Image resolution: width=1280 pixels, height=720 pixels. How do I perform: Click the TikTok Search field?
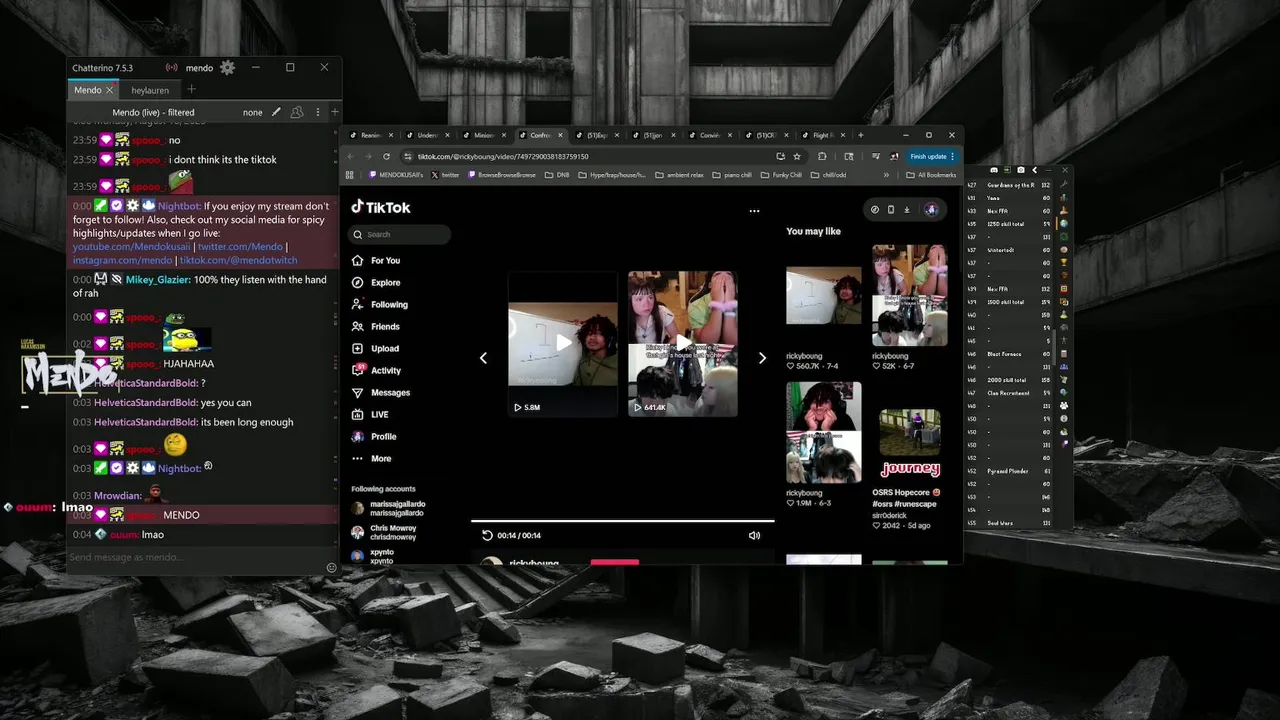pyautogui.click(x=400, y=234)
